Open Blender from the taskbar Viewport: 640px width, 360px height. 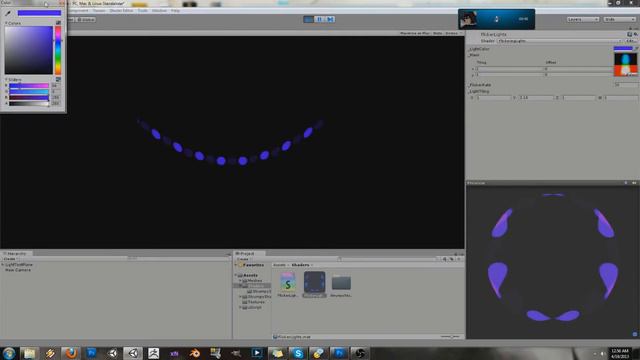click(x=195, y=353)
